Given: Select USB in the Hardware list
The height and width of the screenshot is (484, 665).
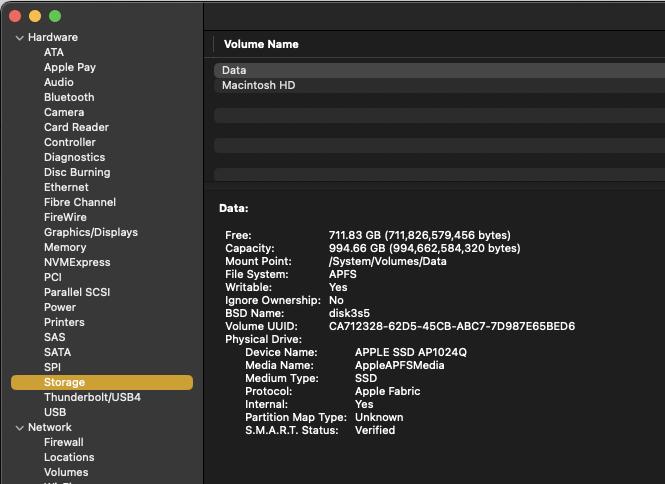Looking at the screenshot, I should pos(55,412).
